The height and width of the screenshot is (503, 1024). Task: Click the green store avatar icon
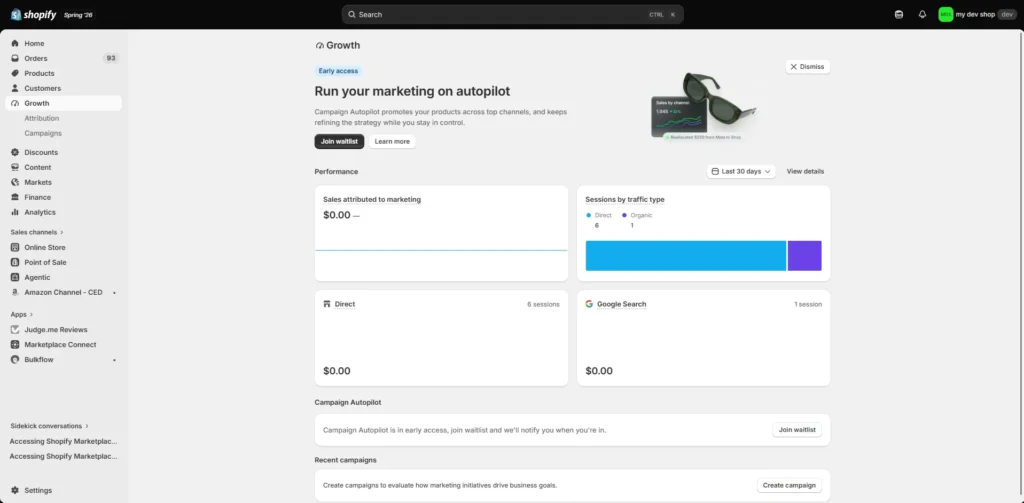pyautogui.click(x=946, y=14)
